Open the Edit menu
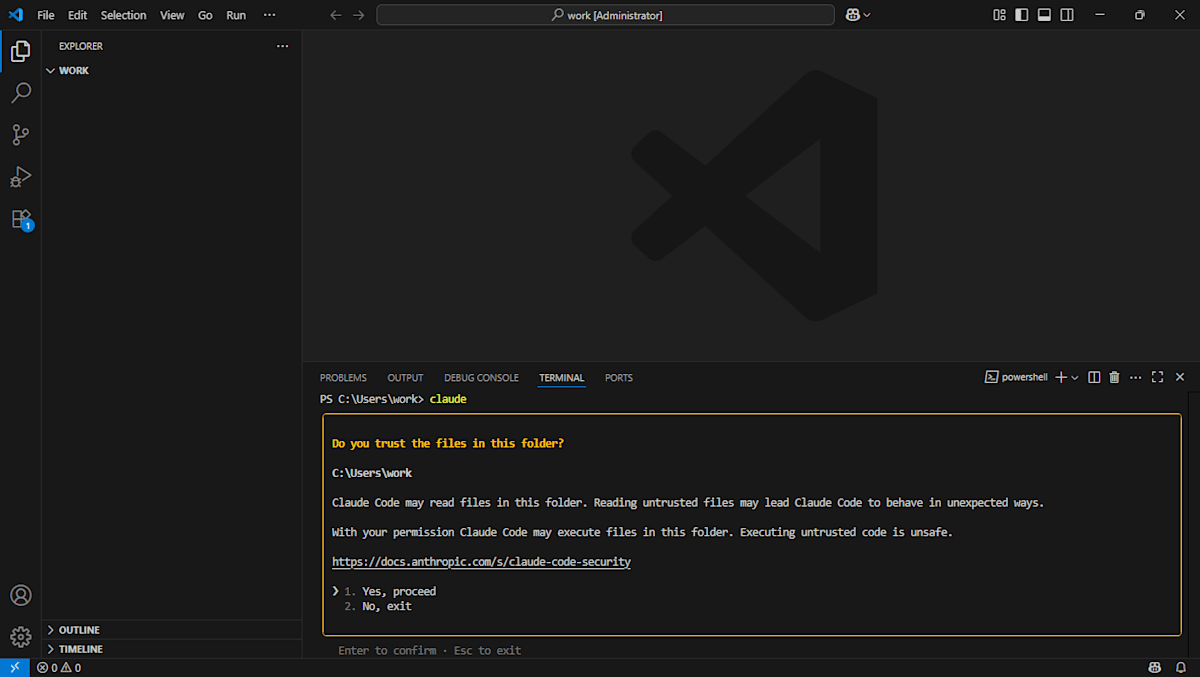1200x677 pixels. (x=78, y=15)
